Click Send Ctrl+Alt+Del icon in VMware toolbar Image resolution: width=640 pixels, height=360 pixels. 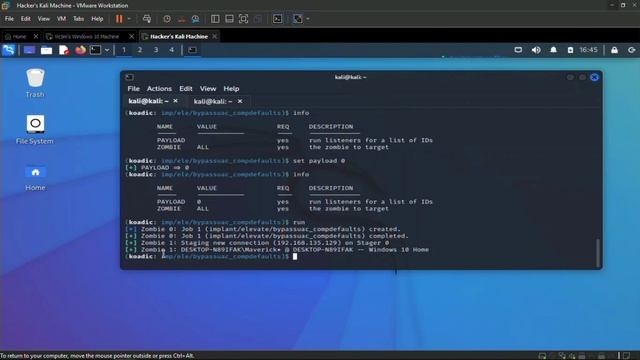[x=147, y=19]
